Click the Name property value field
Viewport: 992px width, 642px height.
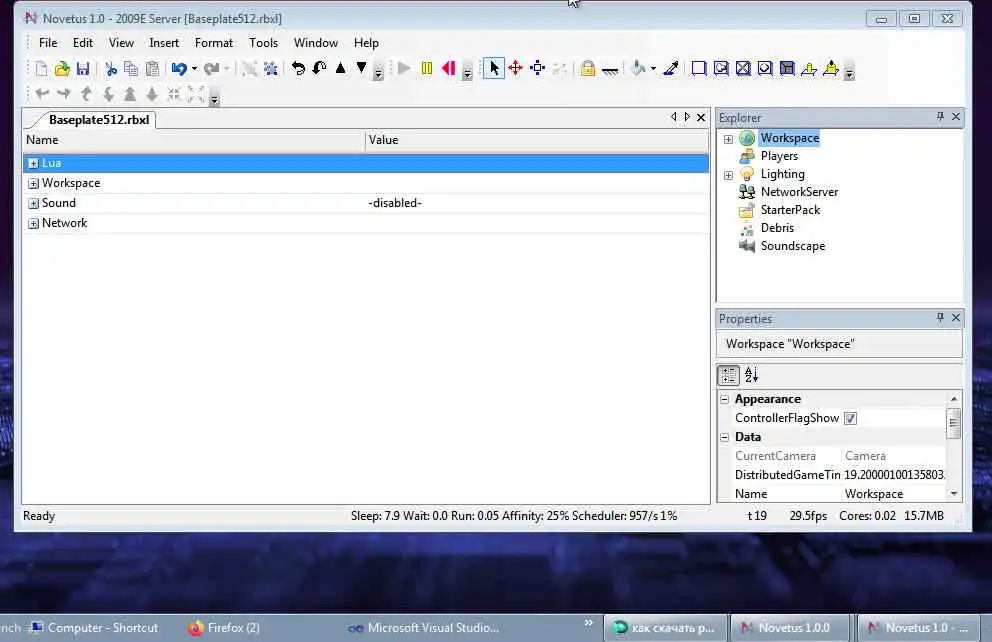point(895,494)
